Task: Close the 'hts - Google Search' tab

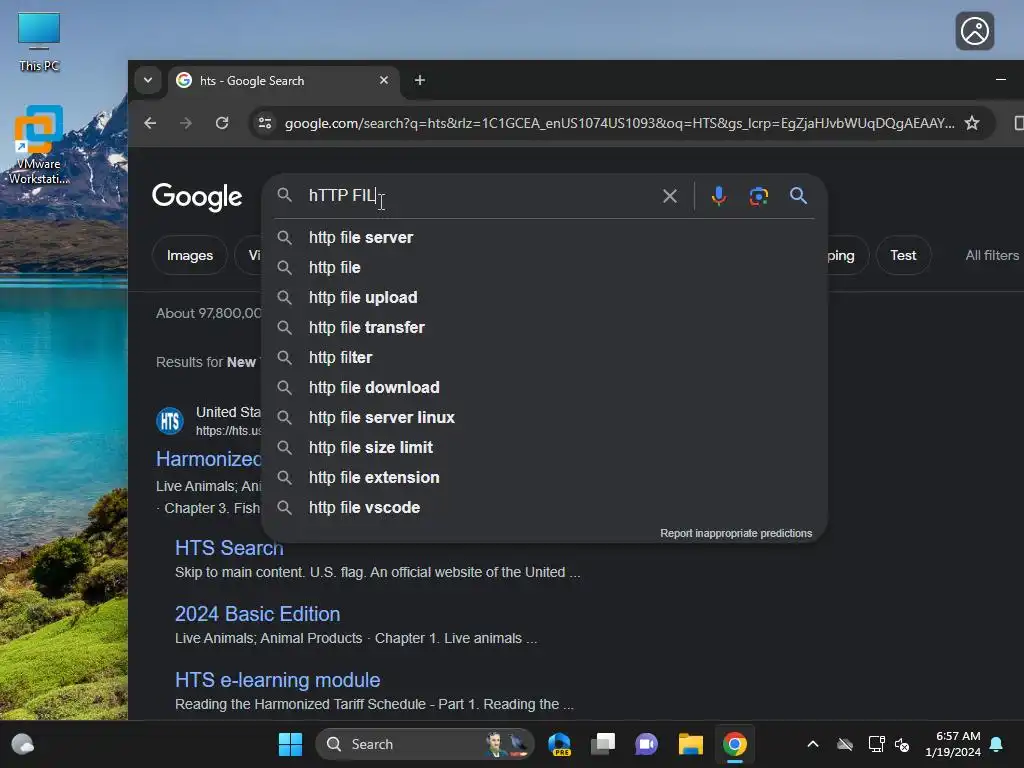Action: pyautogui.click(x=384, y=80)
